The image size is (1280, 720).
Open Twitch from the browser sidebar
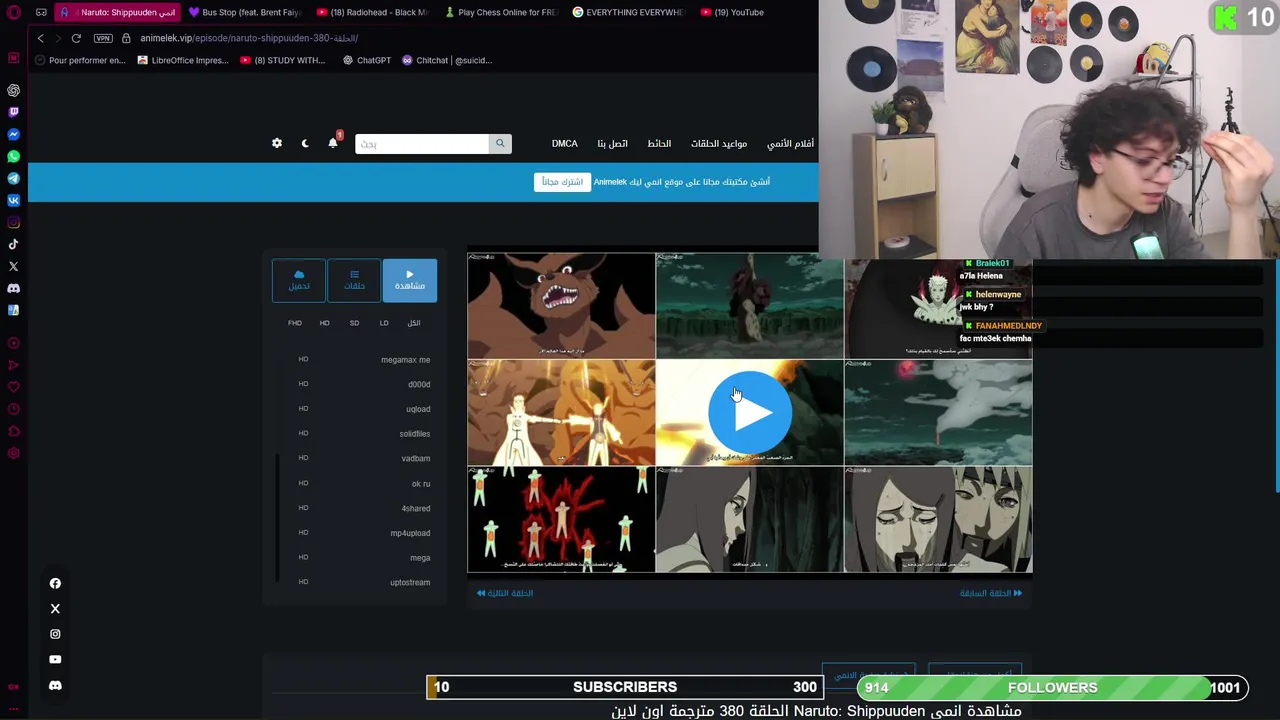(x=14, y=112)
